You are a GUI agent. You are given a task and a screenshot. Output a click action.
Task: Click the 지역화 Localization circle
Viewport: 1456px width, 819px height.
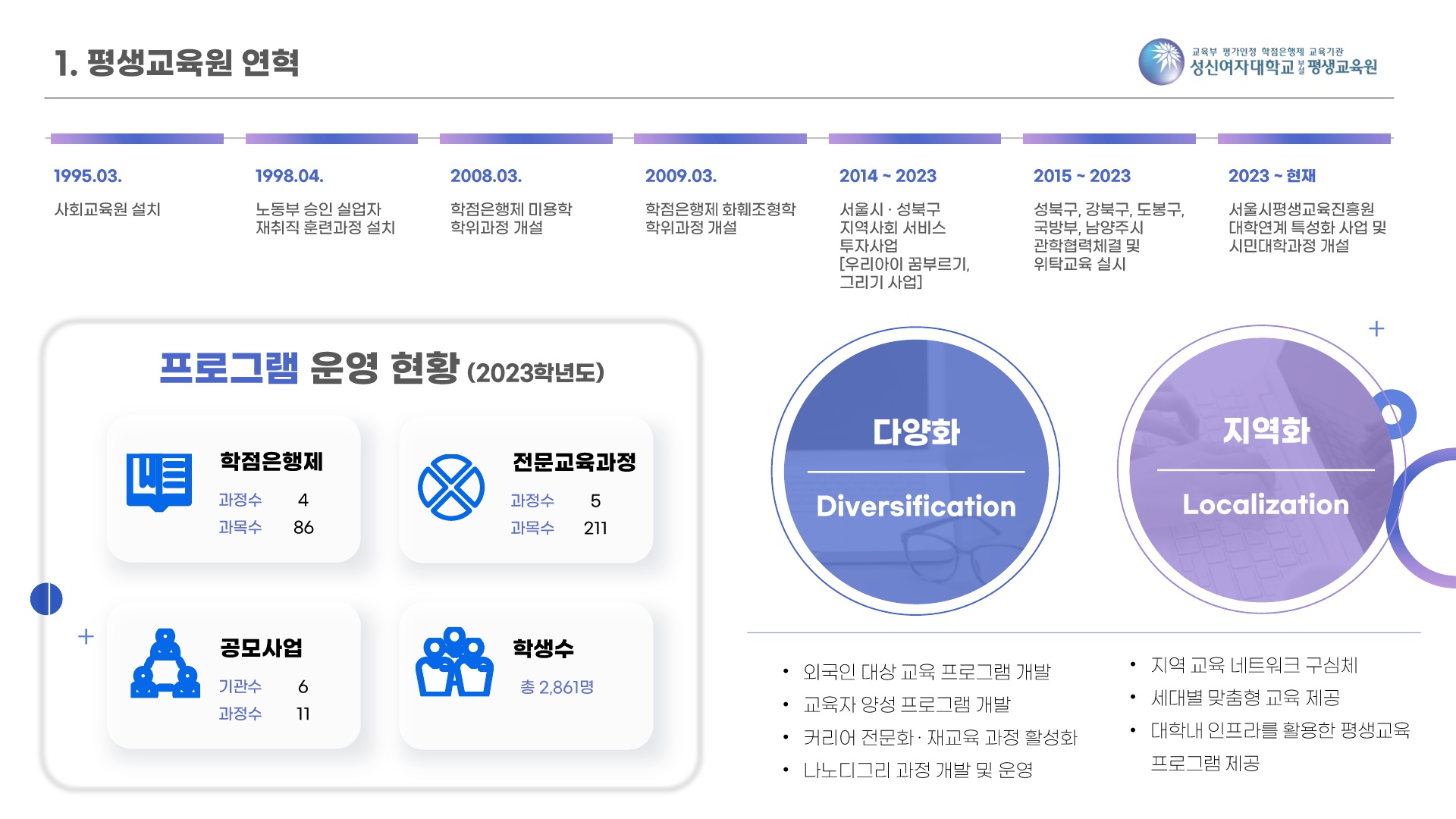pos(1262,470)
